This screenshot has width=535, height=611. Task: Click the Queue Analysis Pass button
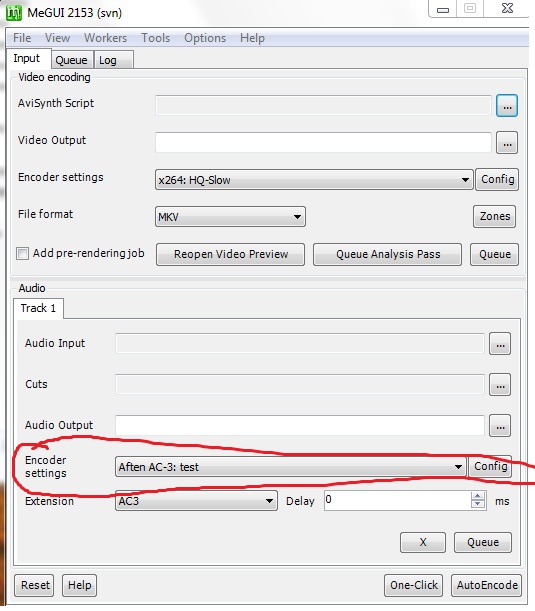[x=388, y=254]
